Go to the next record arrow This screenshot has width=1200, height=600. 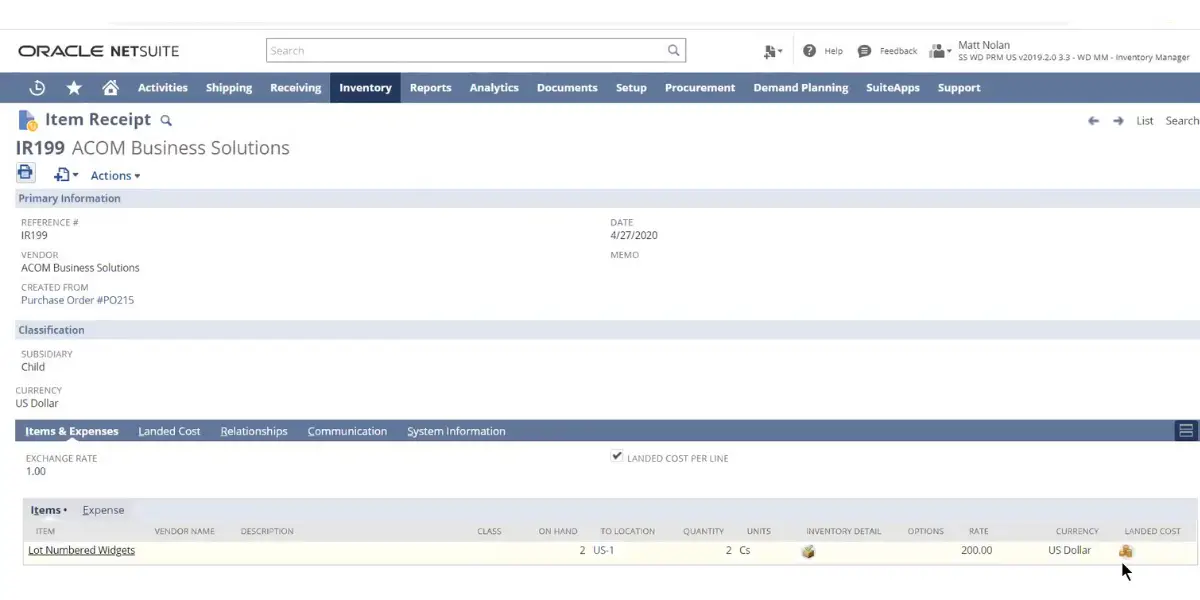pyautogui.click(x=1118, y=121)
